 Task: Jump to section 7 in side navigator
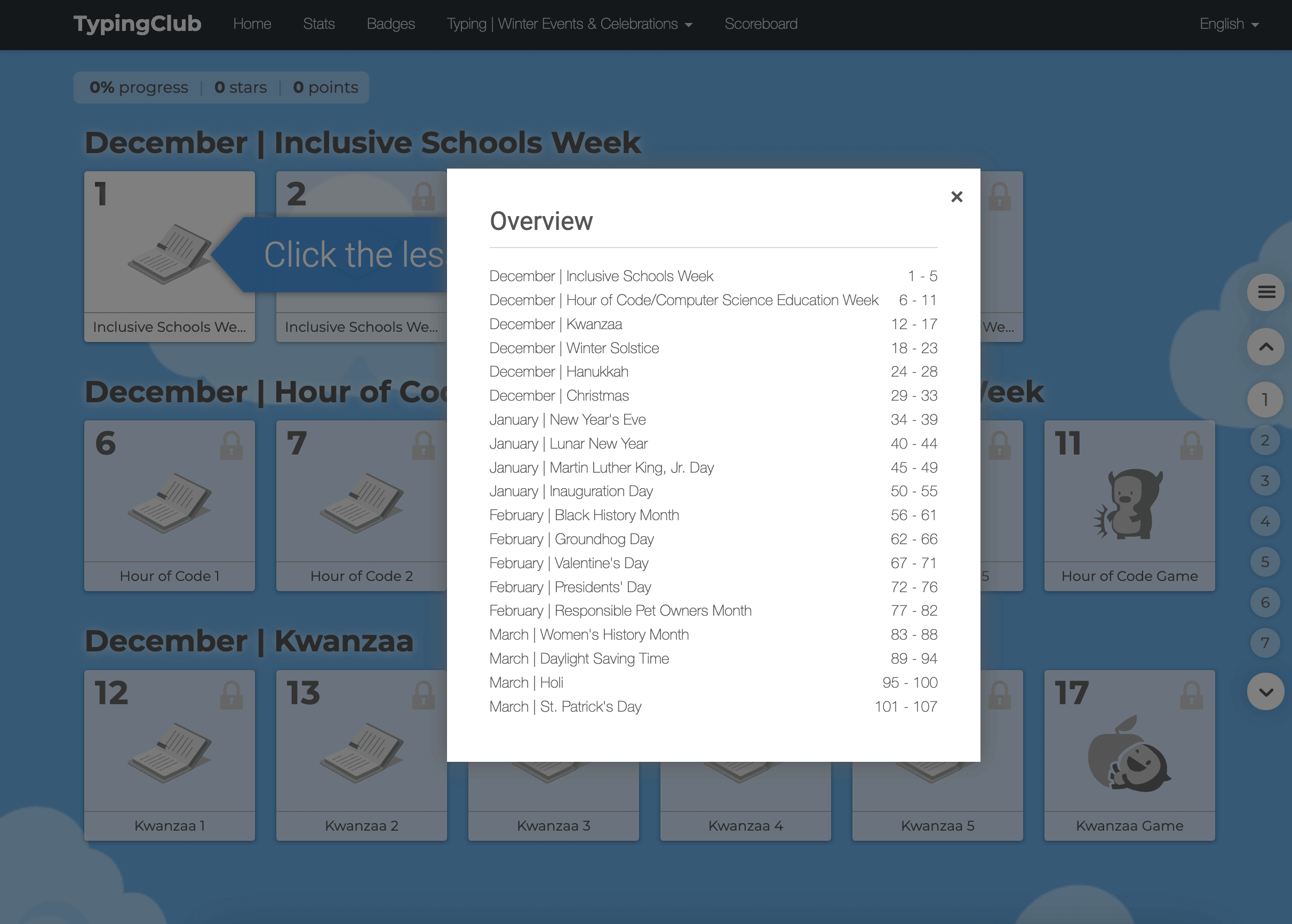(x=1265, y=643)
